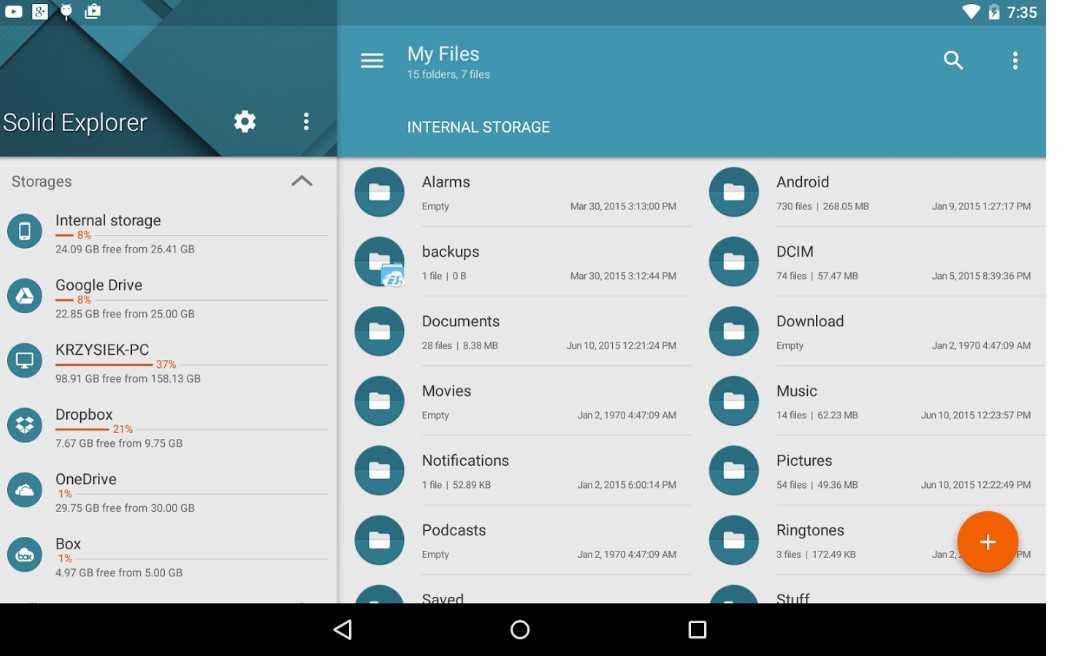Click the Internal storage usage bar
1078x656 pixels.
point(190,236)
